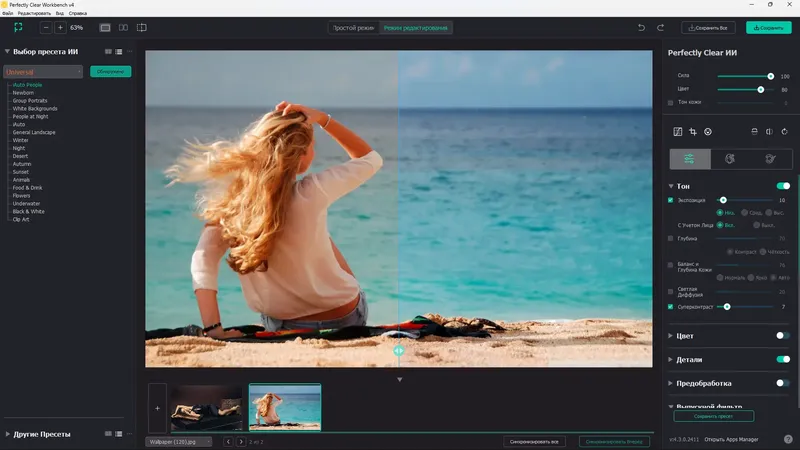Image resolution: width=800 pixels, height=450 pixels.
Task: Show Other Presets as grid view
Action: (x=108, y=434)
